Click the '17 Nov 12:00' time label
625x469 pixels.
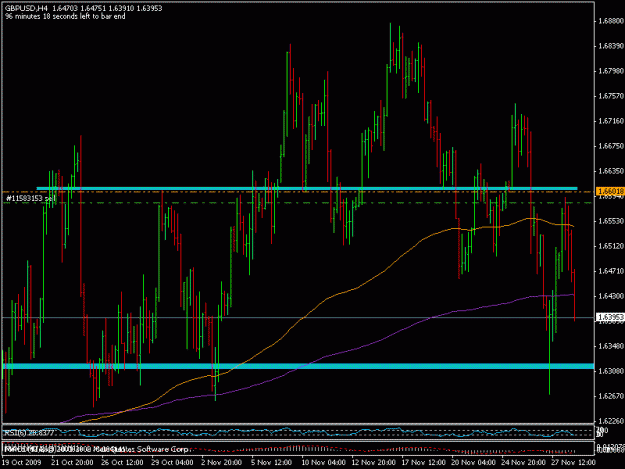(x=423, y=463)
